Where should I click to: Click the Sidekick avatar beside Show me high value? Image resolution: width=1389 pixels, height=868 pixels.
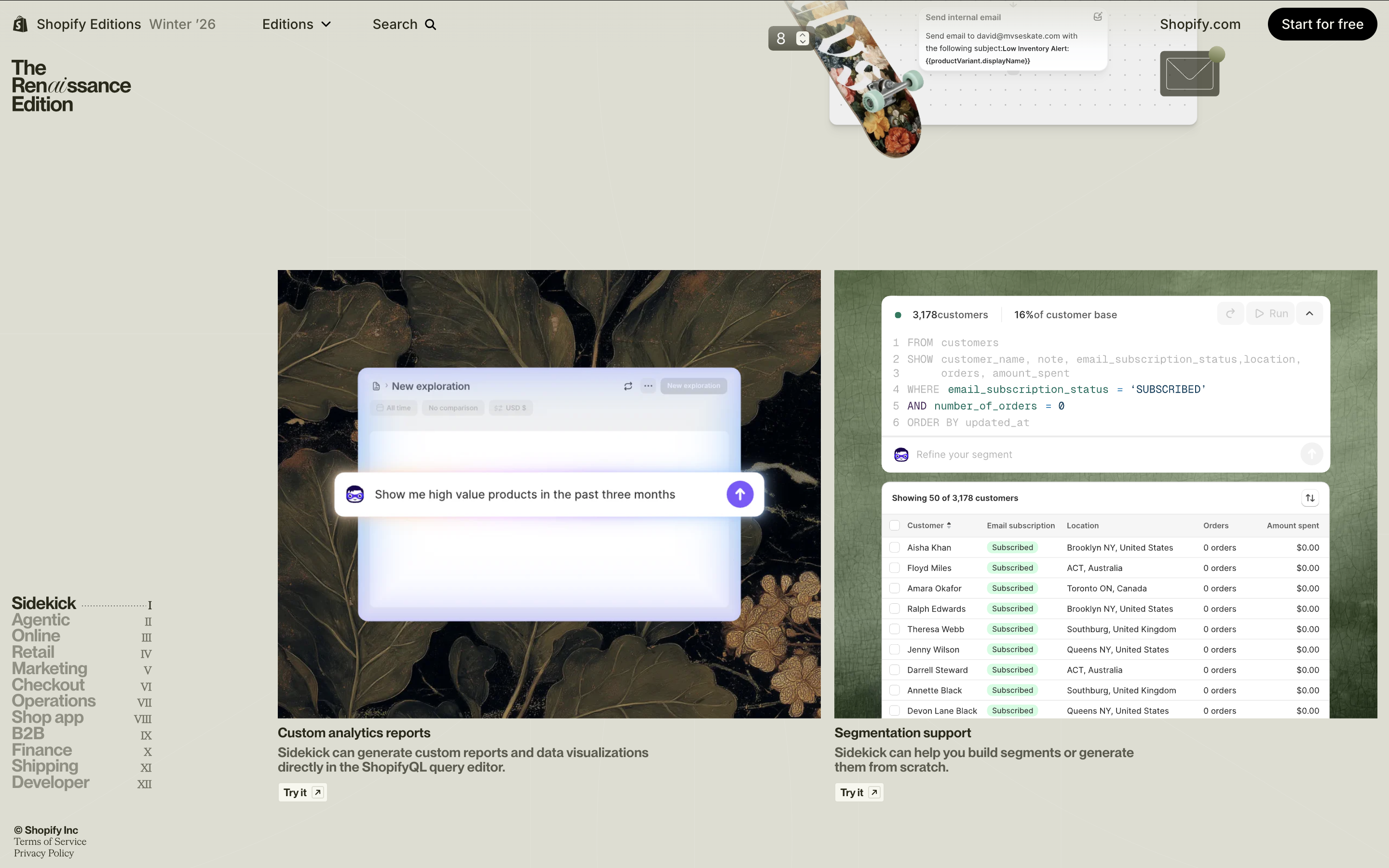pyautogui.click(x=354, y=494)
